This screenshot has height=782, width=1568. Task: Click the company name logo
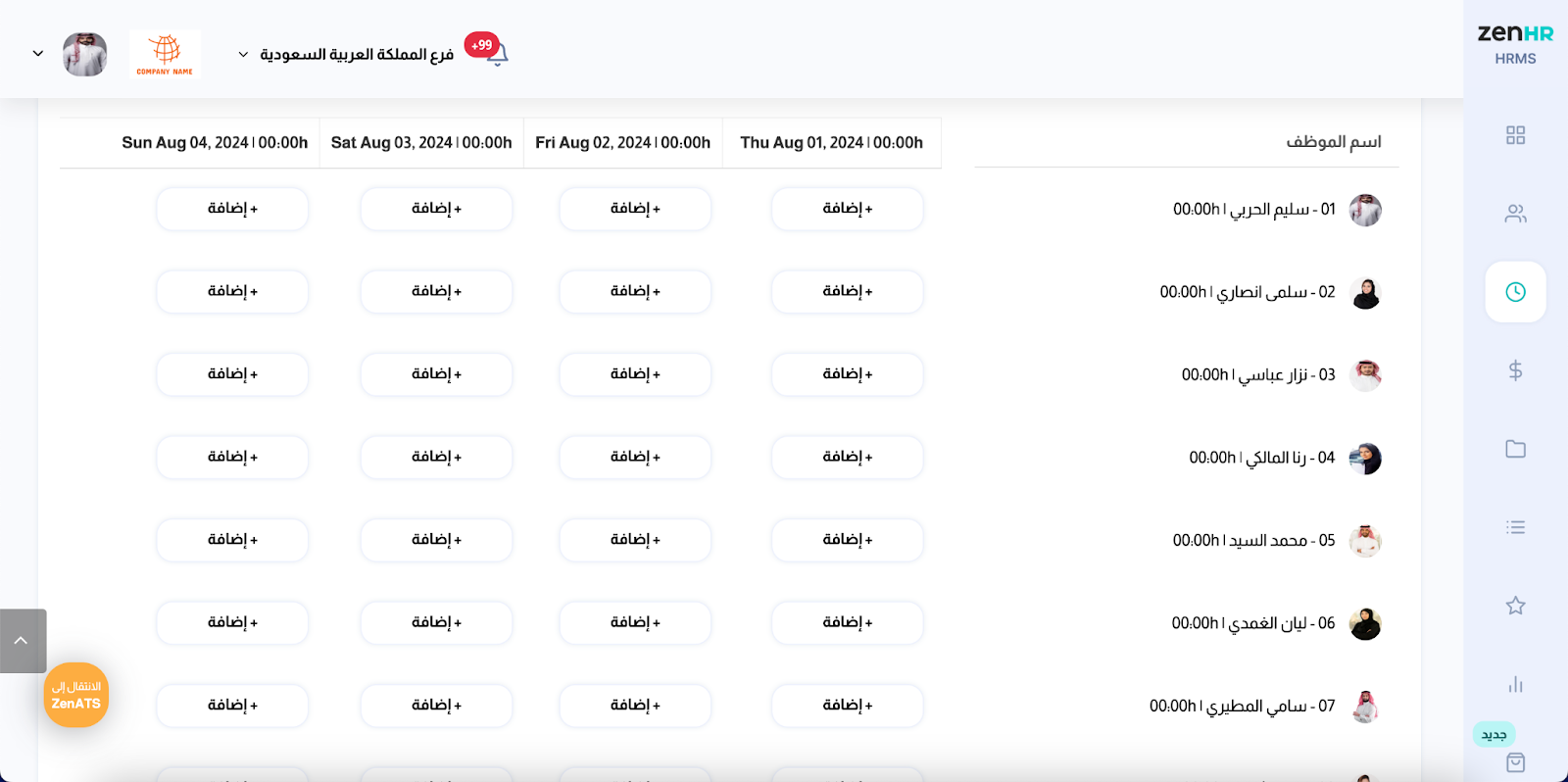[165, 54]
